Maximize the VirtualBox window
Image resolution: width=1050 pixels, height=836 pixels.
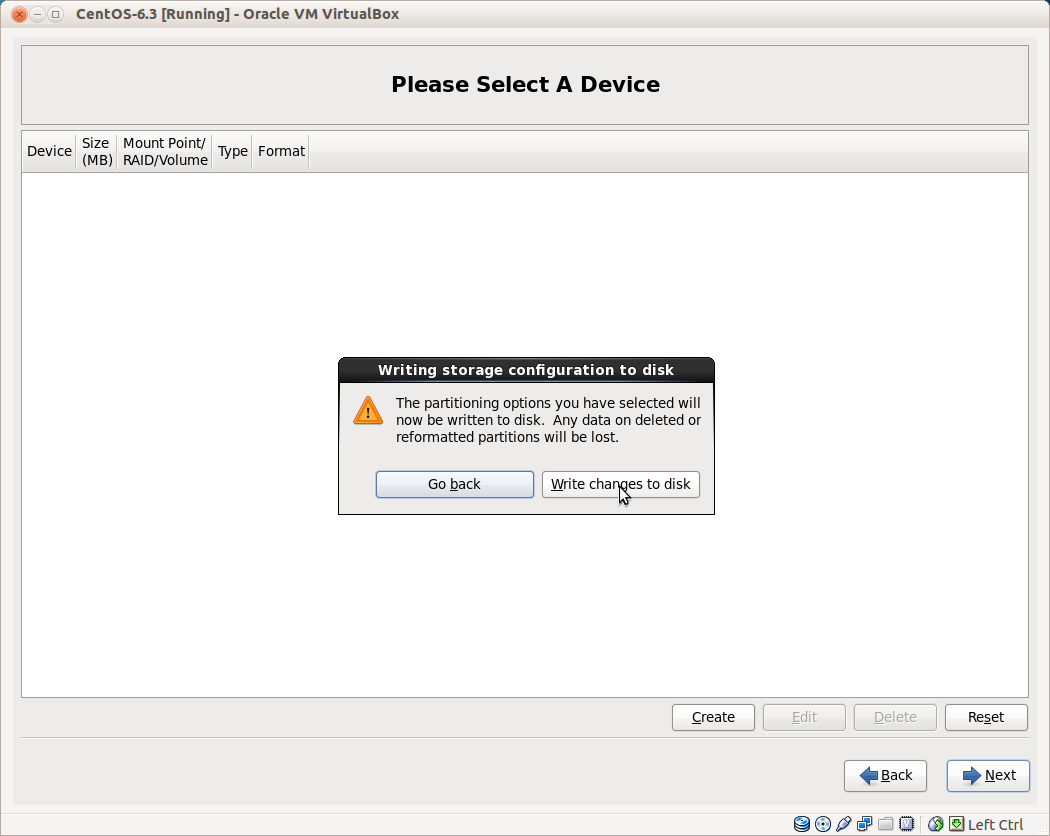(x=56, y=14)
